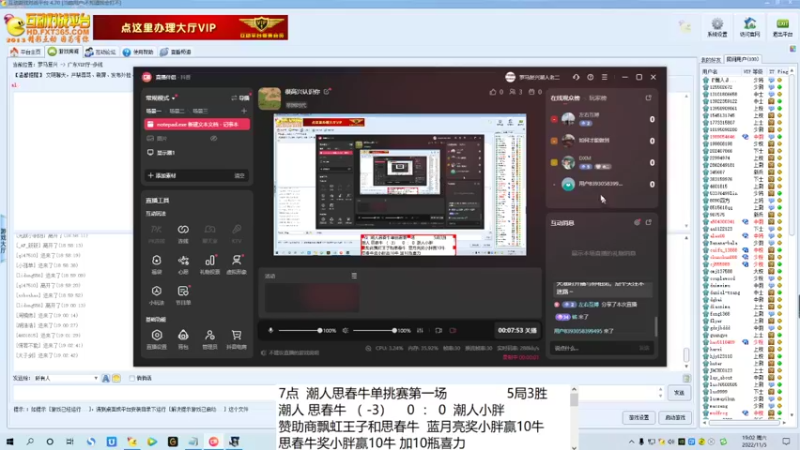
Task: Open the 背包 backpack tool
Action: pyautogui.click(x=183, y=339)
